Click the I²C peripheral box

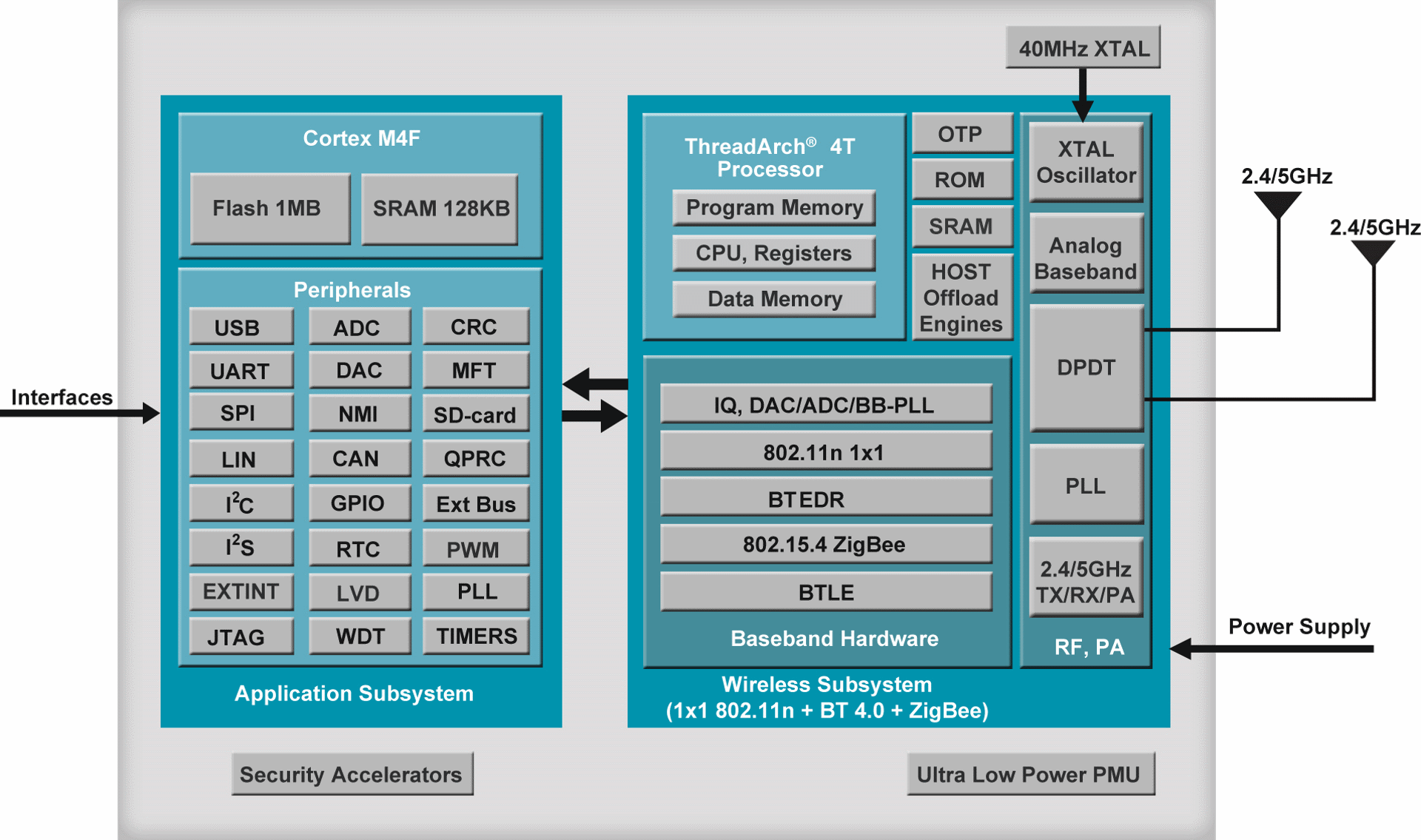pos(241,504)
